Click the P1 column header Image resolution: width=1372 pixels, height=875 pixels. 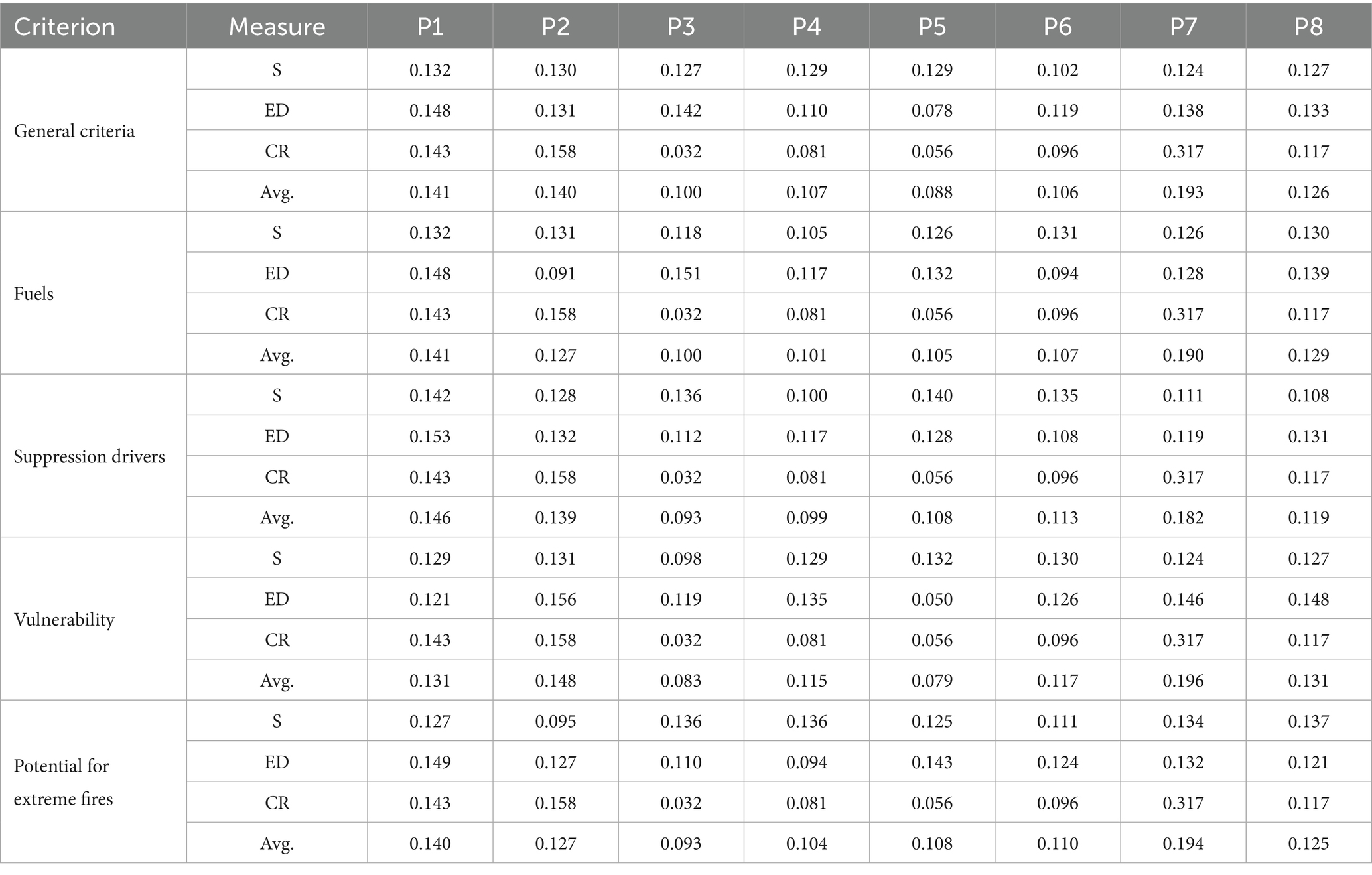point(430,27)
